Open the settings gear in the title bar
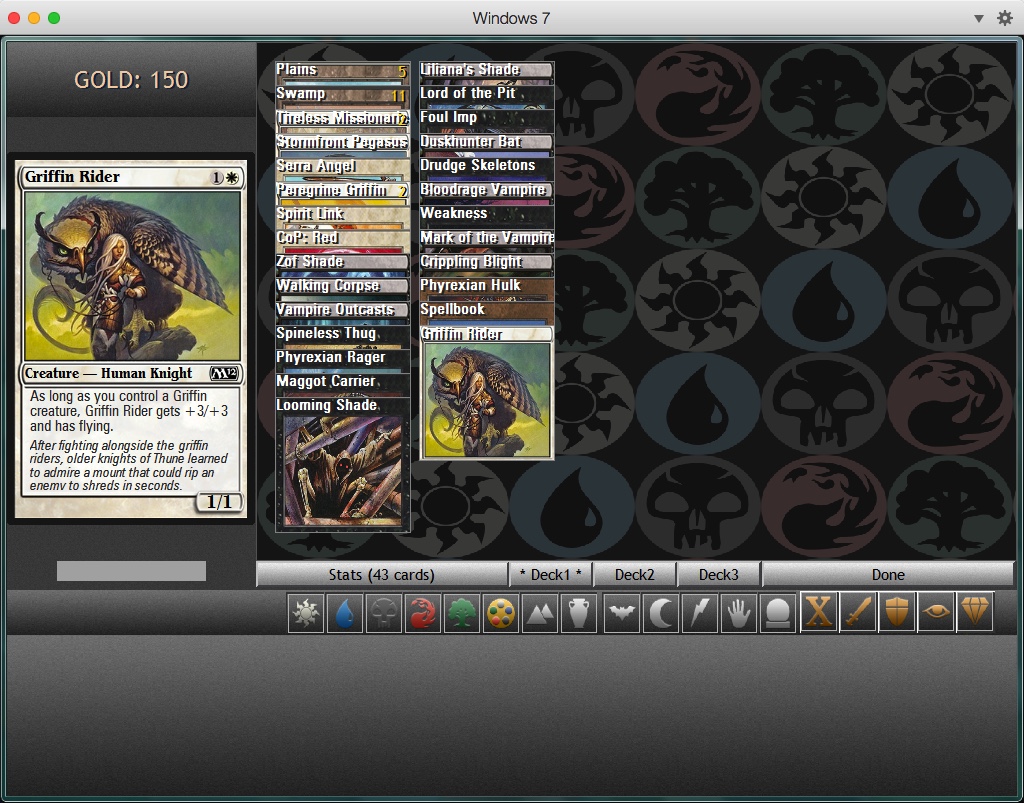The width and height of the screenshot is (1024, 803). point(1005,18)
